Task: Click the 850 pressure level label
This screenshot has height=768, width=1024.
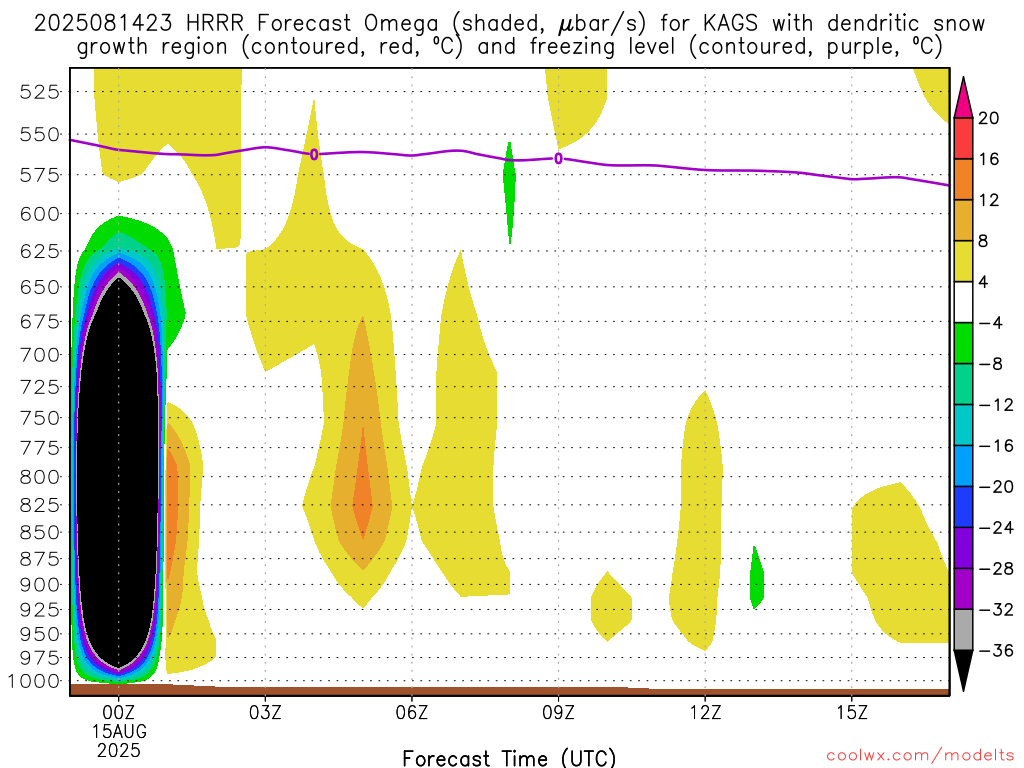Action: pyautogui.click(x=40, y=532)
